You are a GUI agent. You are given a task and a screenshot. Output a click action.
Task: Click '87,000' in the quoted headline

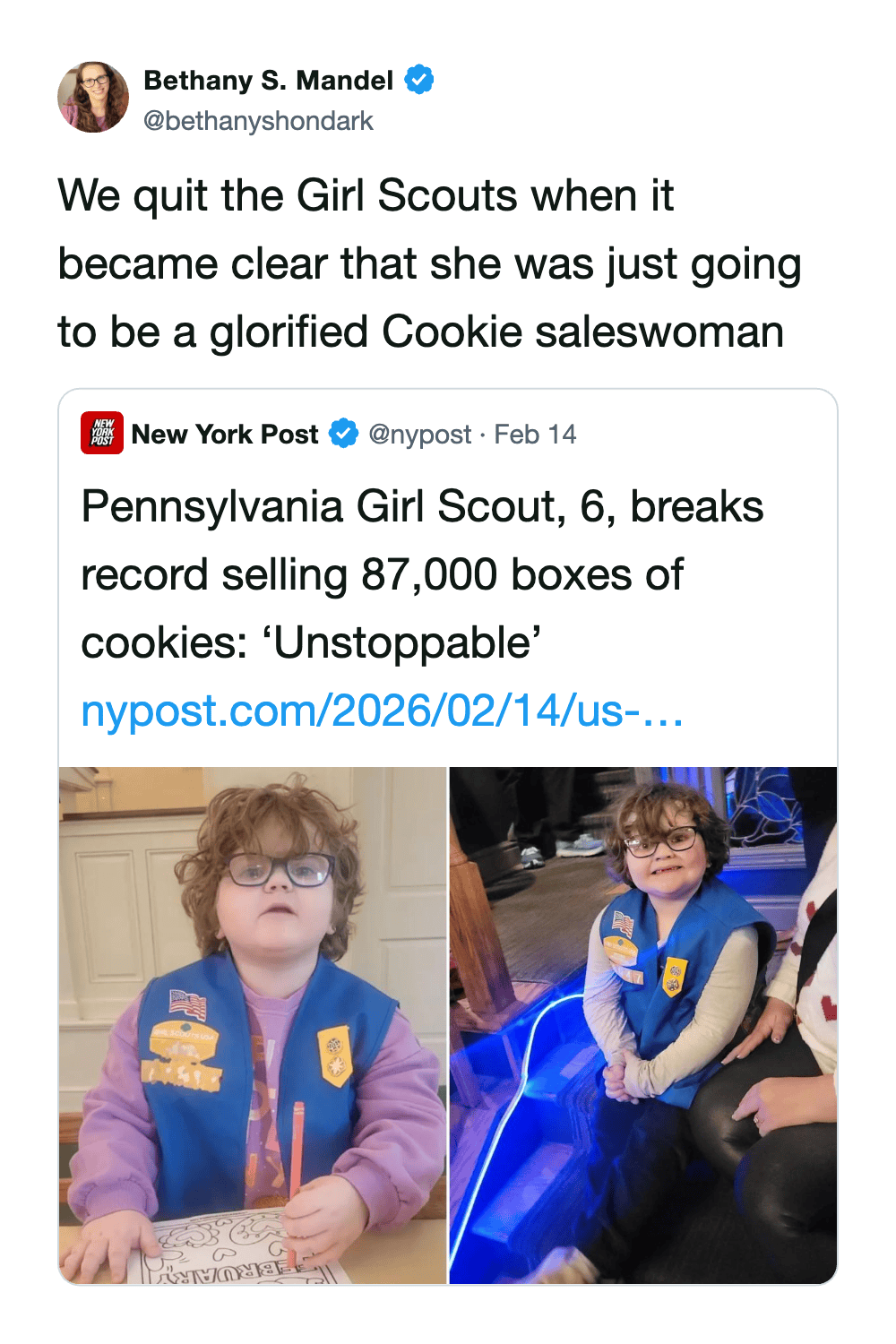428,575
